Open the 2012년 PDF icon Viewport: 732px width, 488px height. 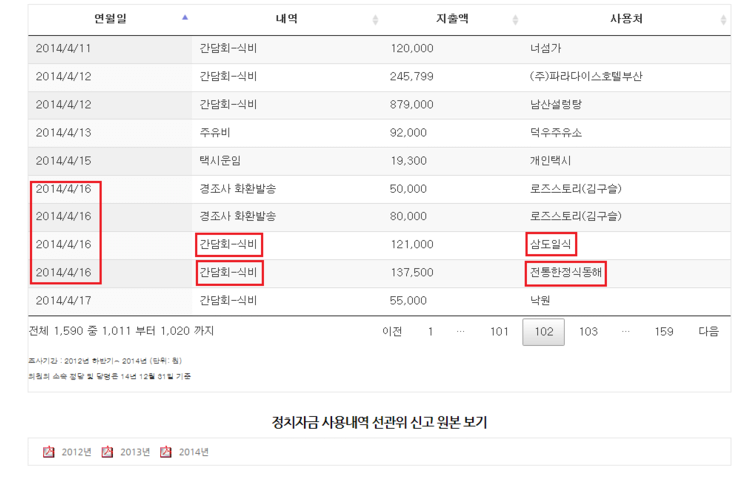[x=48, y=452]
